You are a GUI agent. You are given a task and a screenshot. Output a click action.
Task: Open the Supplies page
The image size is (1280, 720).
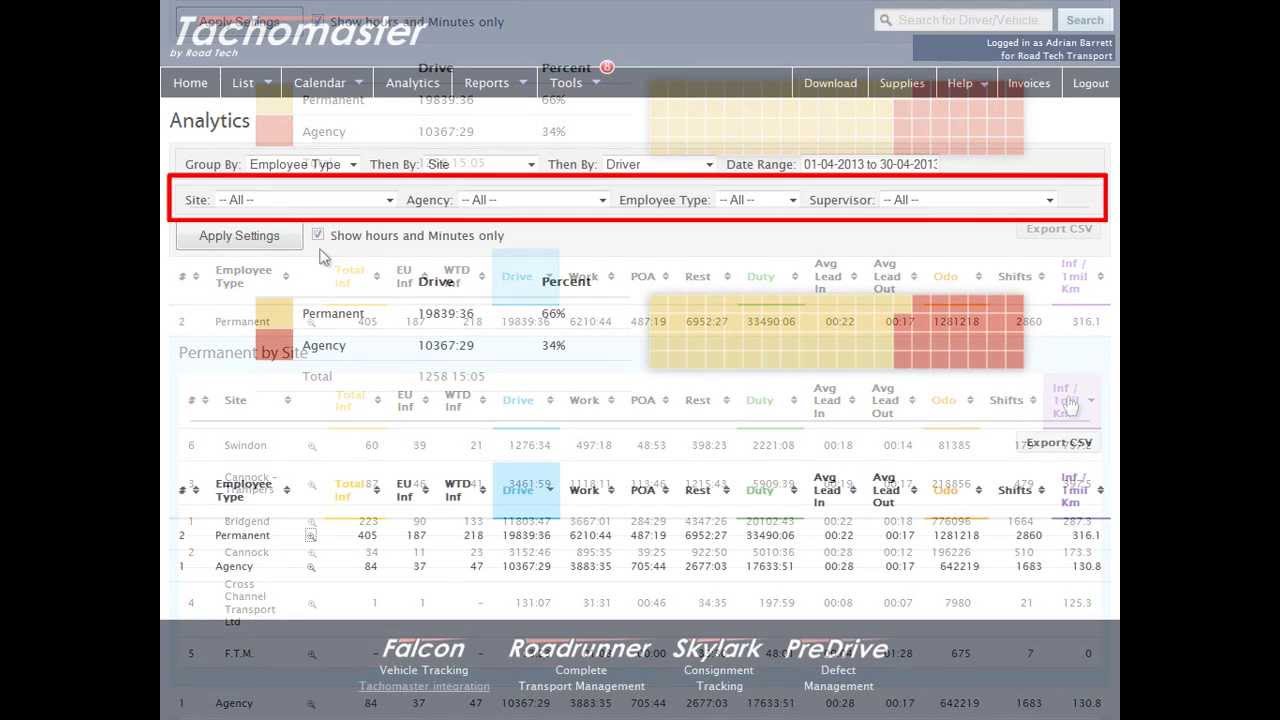pyautogui.click(x=902, y=83)
